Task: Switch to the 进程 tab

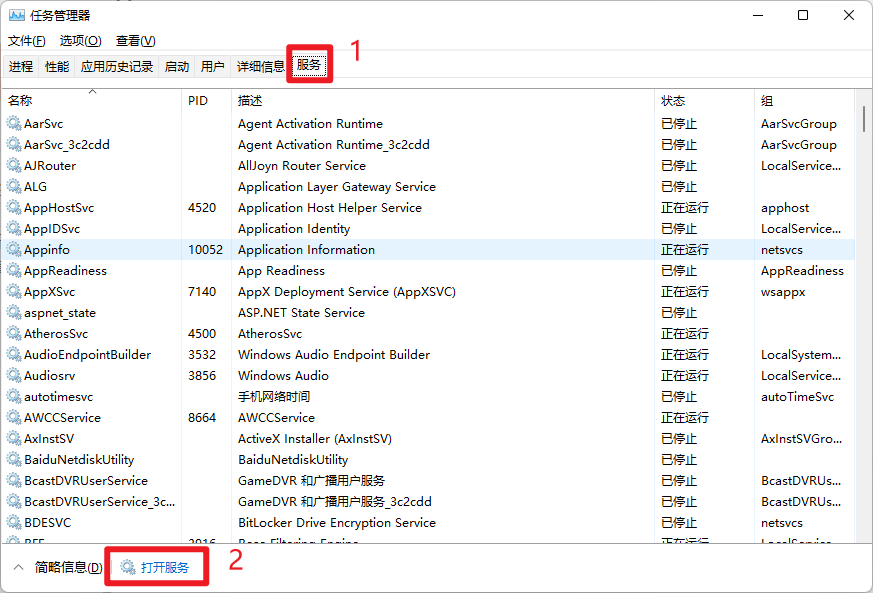Action: click(21, 65)
